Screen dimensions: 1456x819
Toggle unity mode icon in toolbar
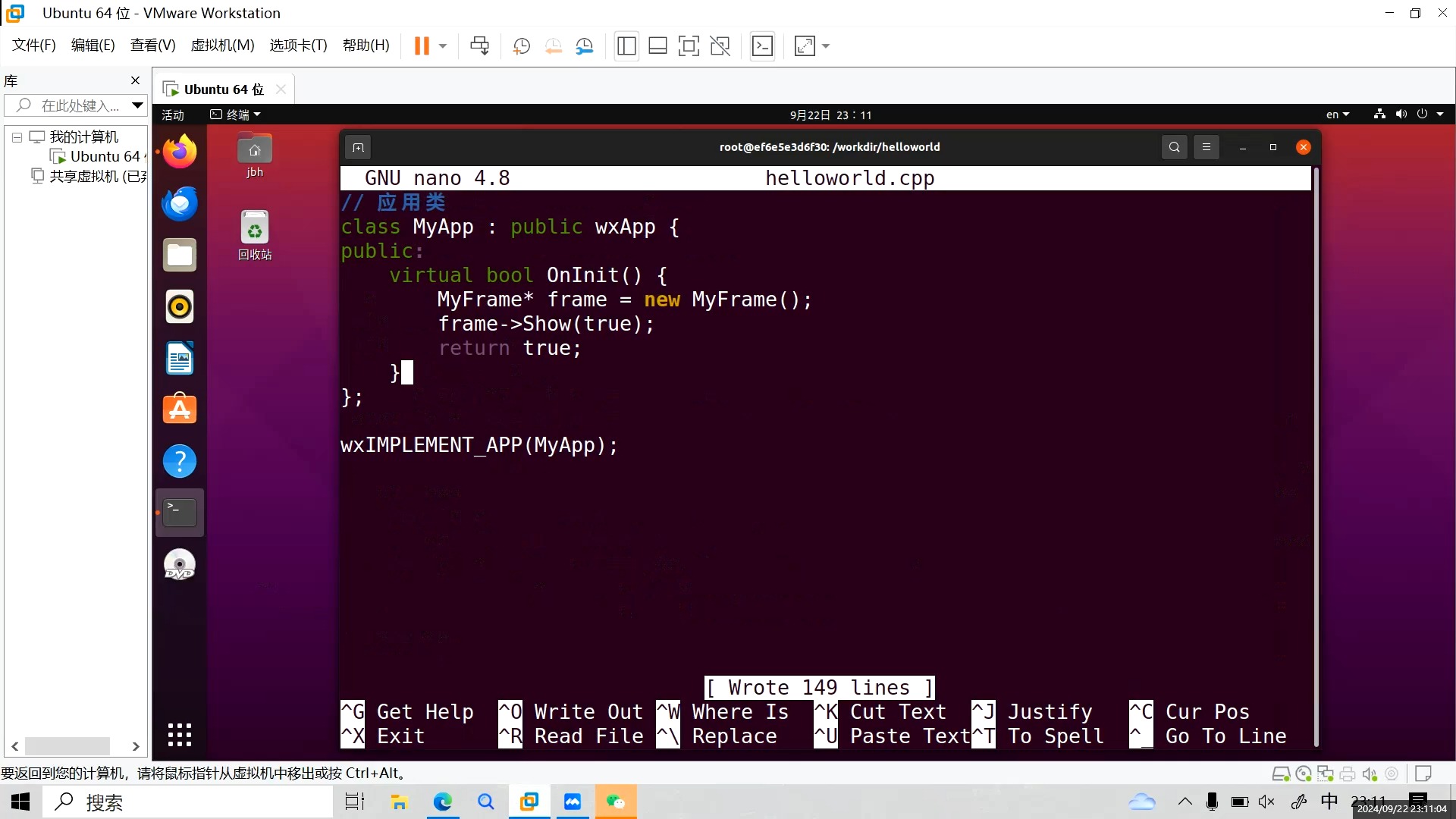(x=720, y=46)
